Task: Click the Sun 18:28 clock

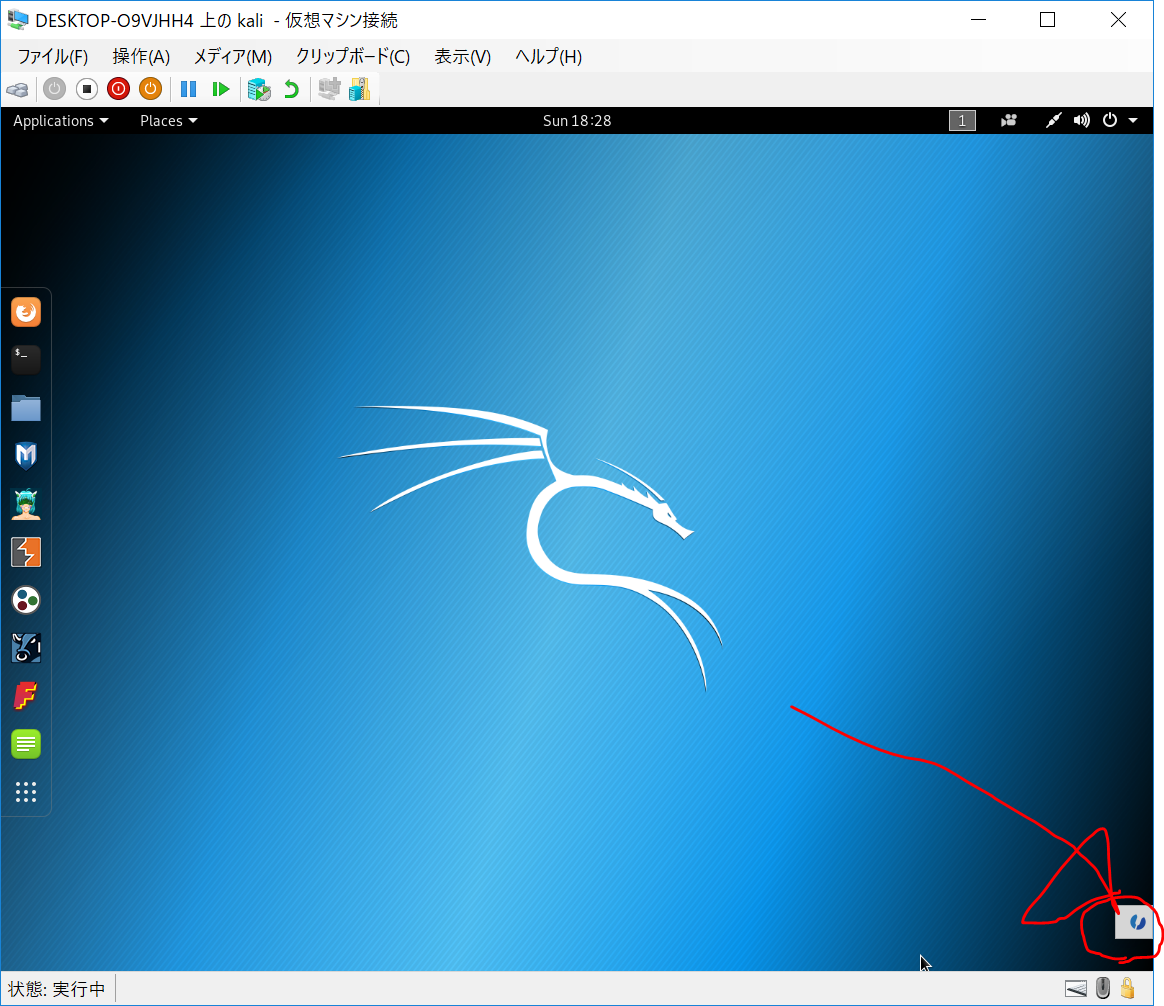Action: [577, 121]
